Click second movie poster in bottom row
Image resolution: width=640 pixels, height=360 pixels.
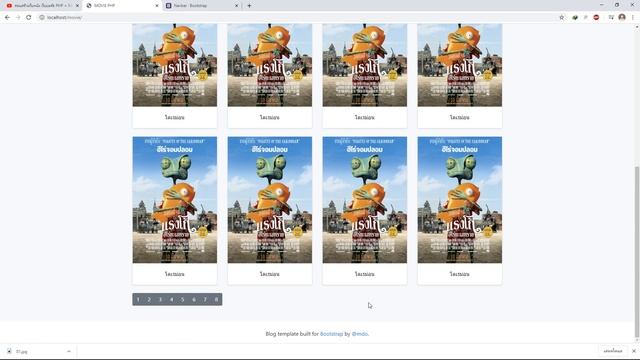270,200
